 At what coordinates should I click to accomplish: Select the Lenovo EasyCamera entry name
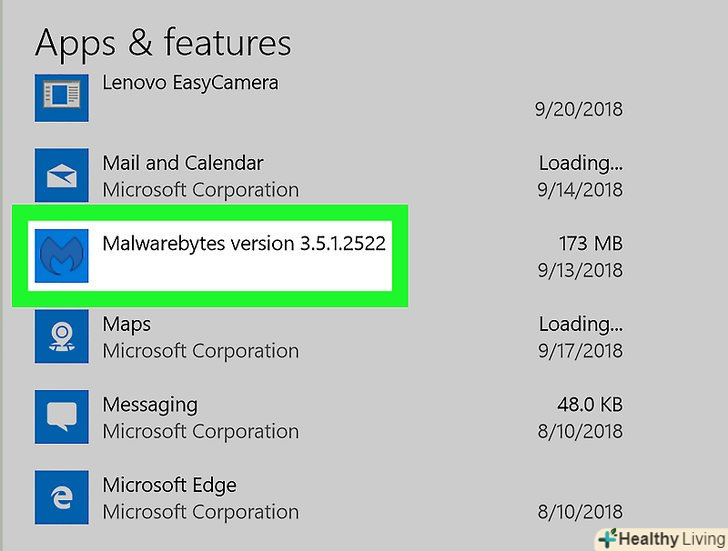pos(190,82)
